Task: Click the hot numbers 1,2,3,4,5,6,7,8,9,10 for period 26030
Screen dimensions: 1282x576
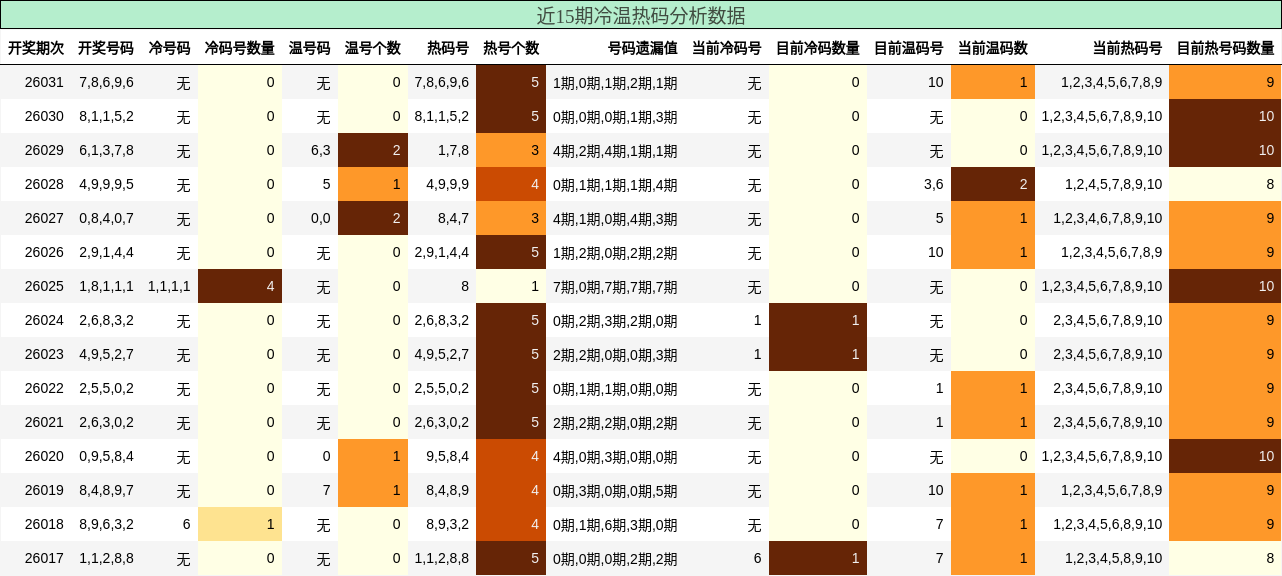Action: coord(1099,116)
